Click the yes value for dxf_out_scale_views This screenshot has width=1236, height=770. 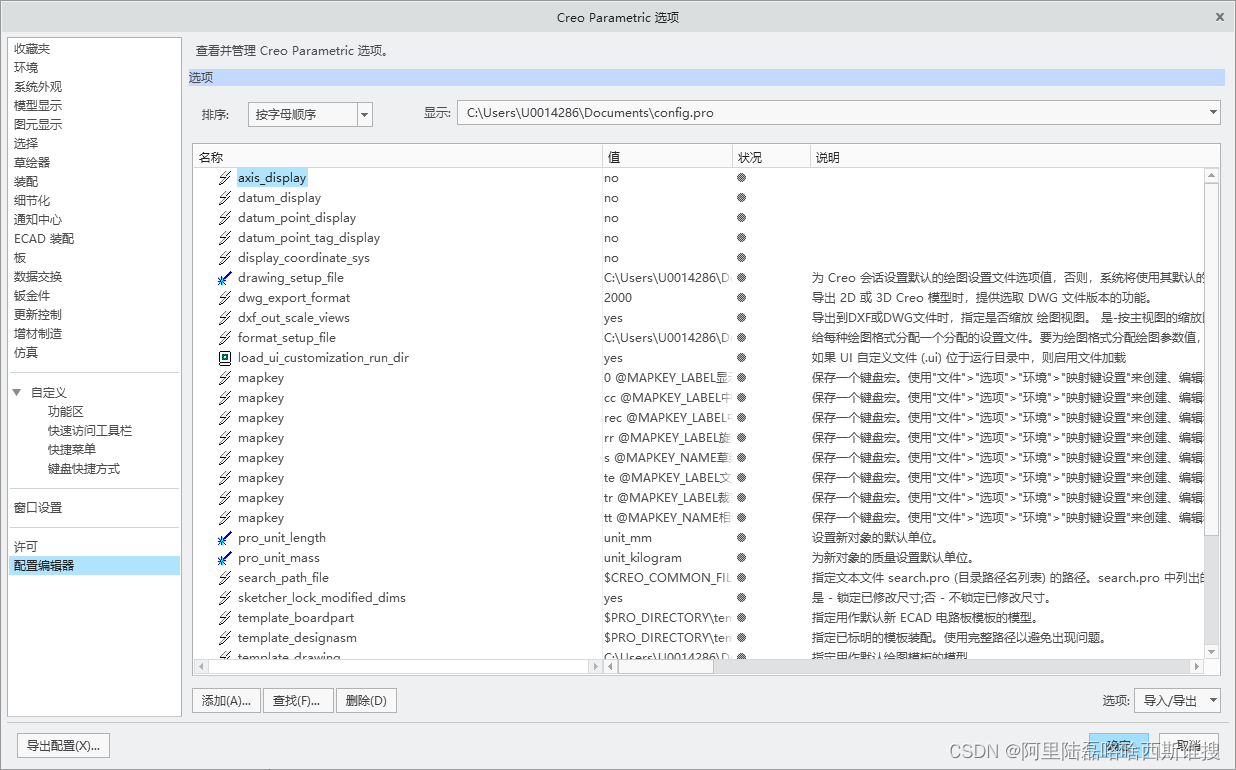click(x=613, y=318)
